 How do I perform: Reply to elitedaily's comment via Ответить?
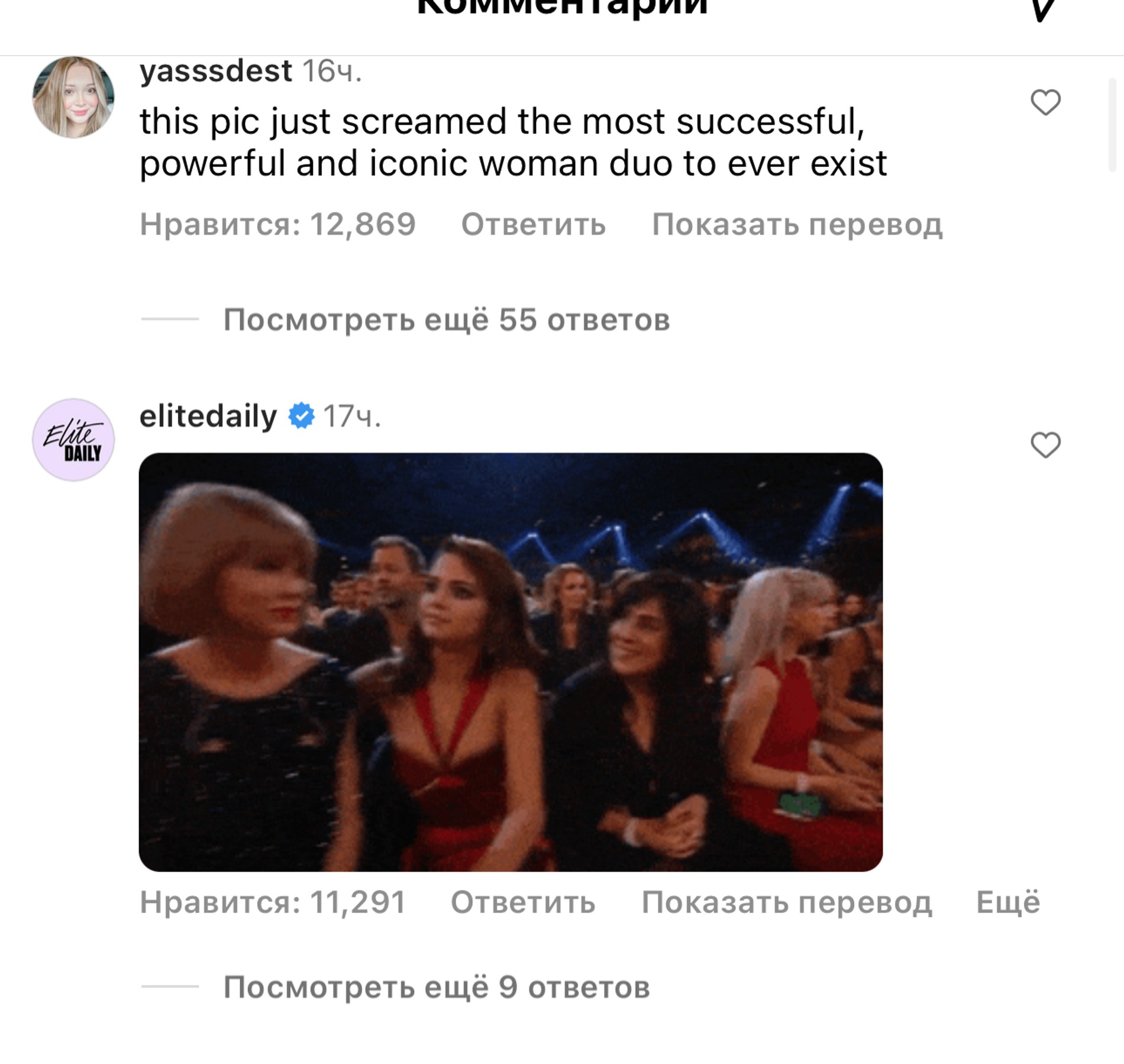tap(523, 902)
